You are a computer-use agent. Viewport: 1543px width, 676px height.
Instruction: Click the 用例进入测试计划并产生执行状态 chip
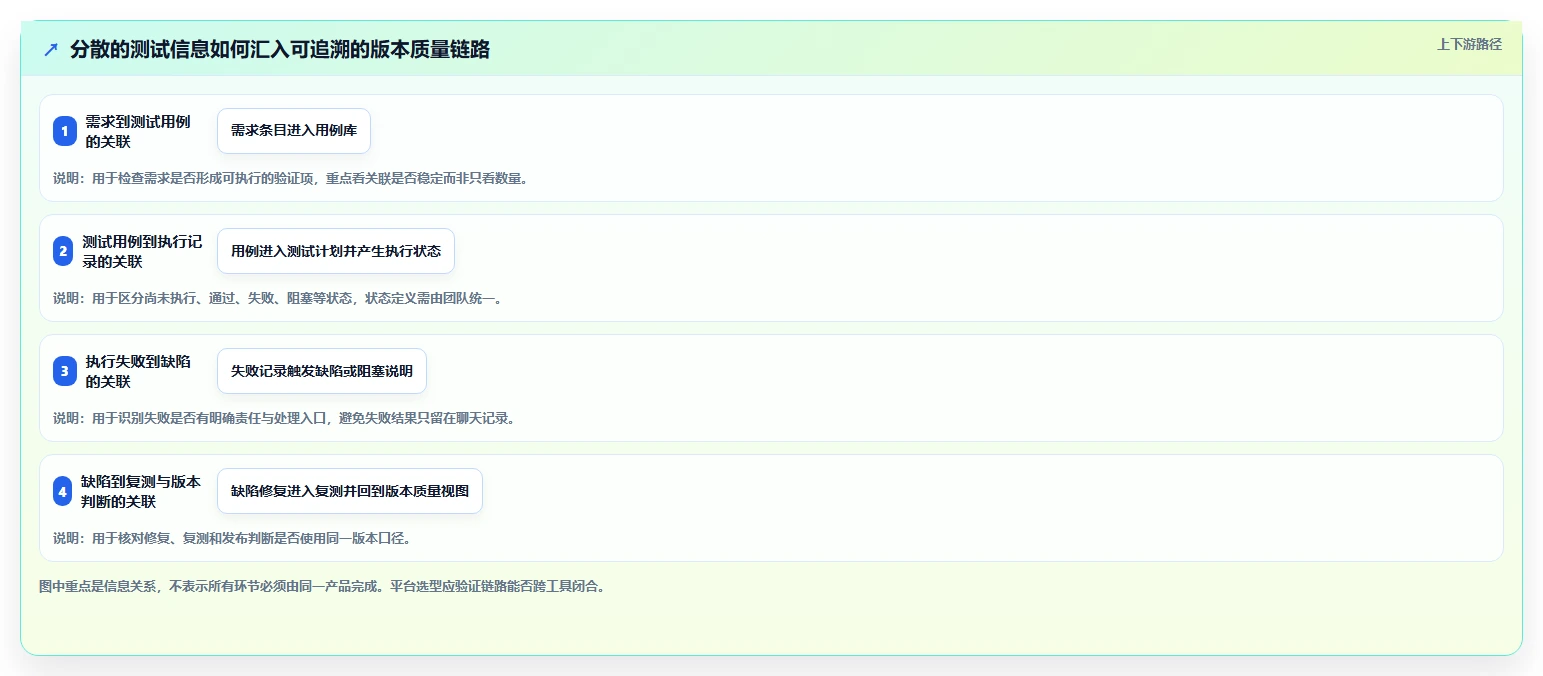coord(336,251)
